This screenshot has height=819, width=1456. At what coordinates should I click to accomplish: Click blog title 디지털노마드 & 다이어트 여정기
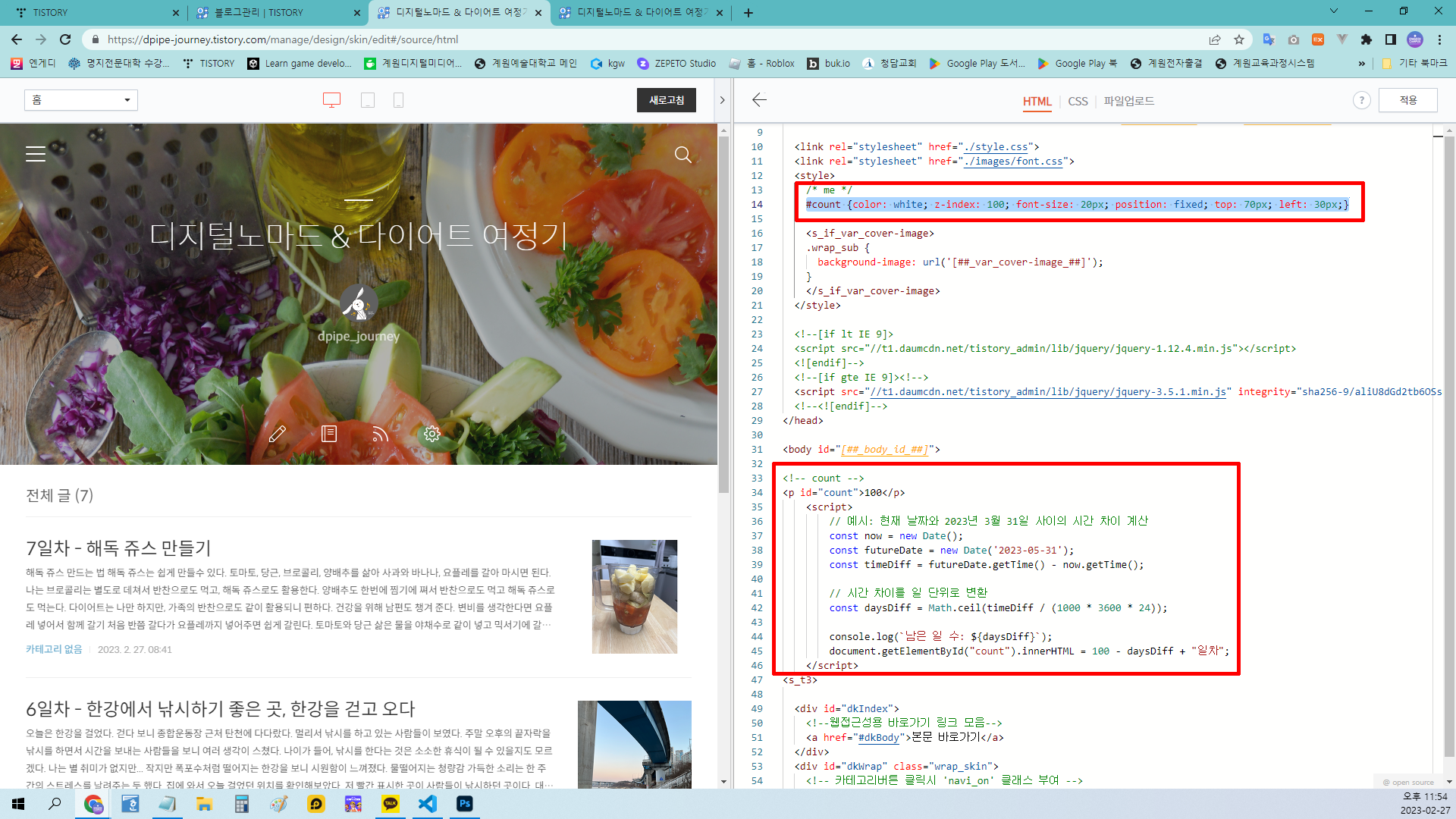click(x=359, y=235)
